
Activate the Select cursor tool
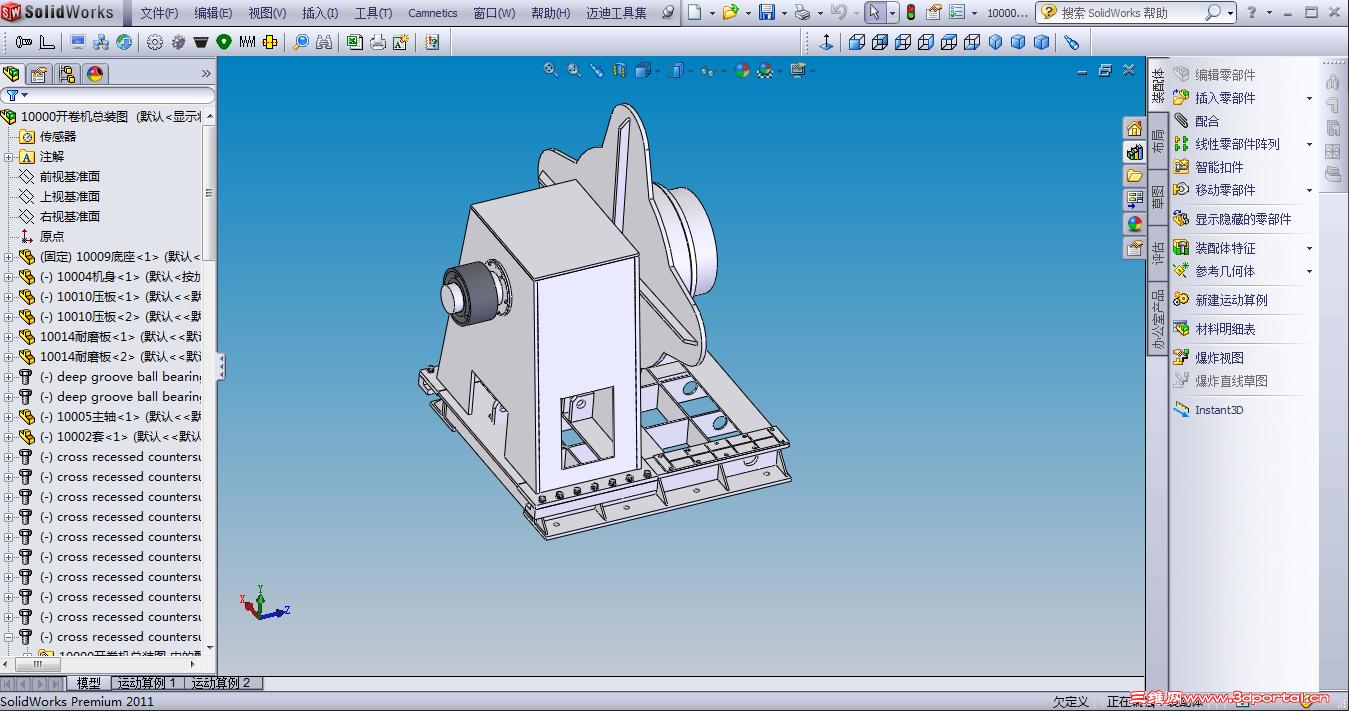(x=874, y=13)
